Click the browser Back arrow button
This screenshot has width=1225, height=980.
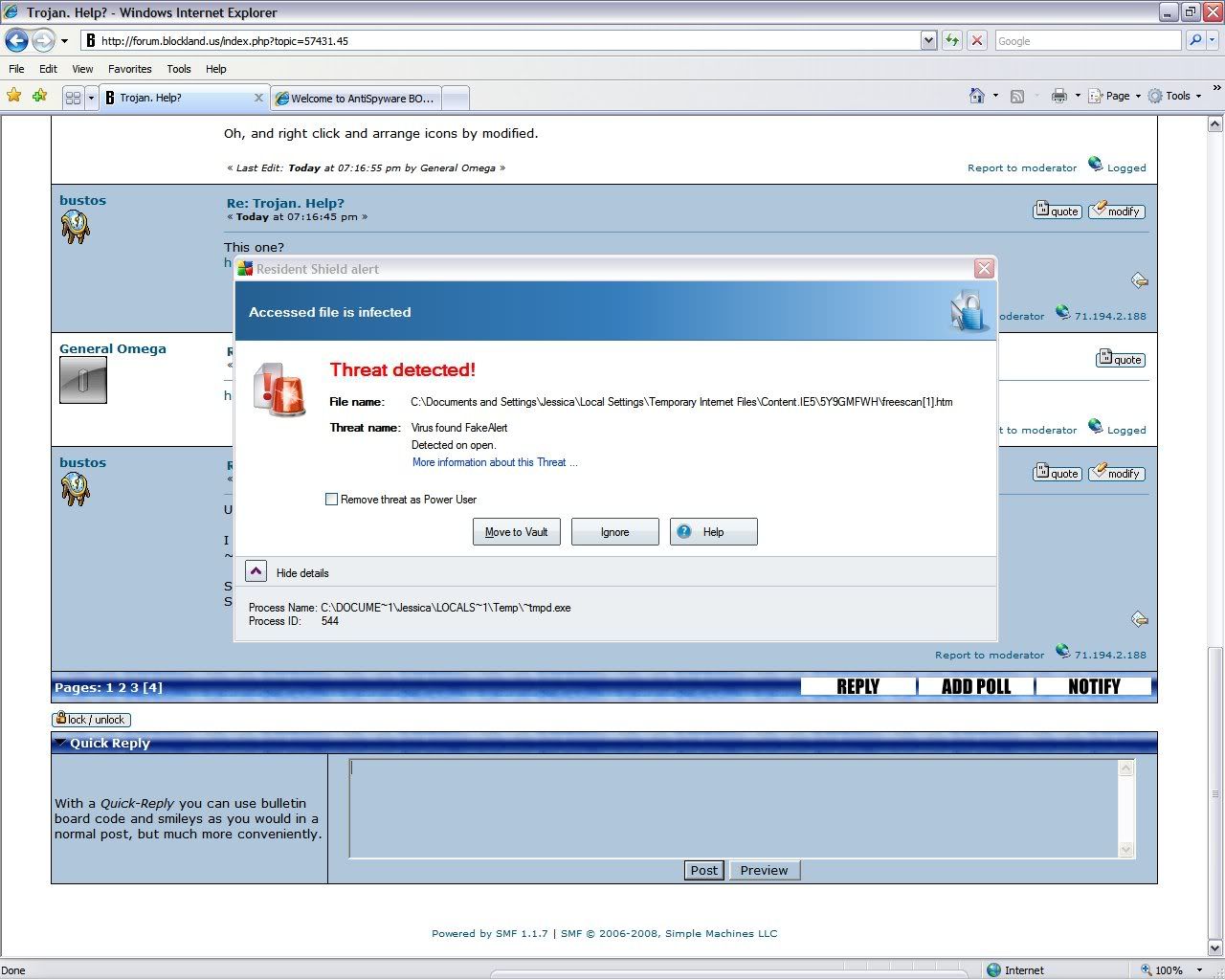tap(17, 41)
